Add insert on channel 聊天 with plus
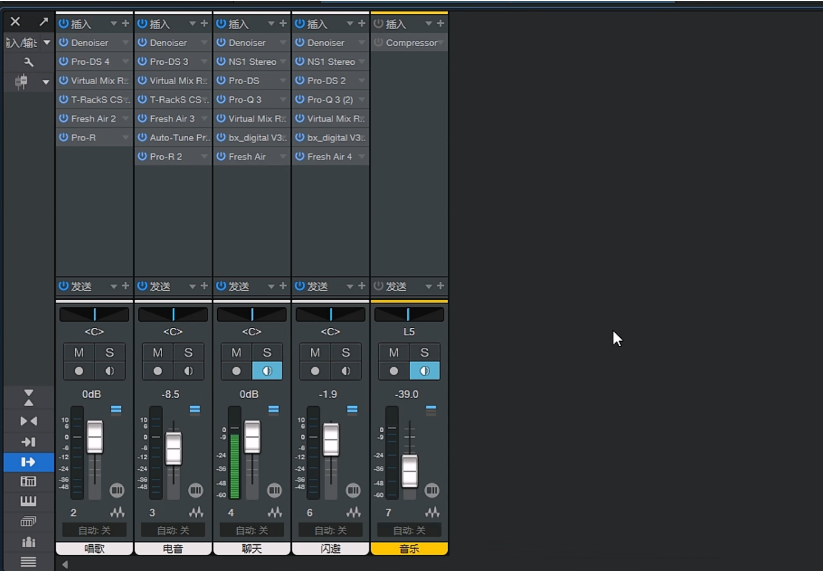Screen dimensions: 823x572 click(x=283, y=24)
